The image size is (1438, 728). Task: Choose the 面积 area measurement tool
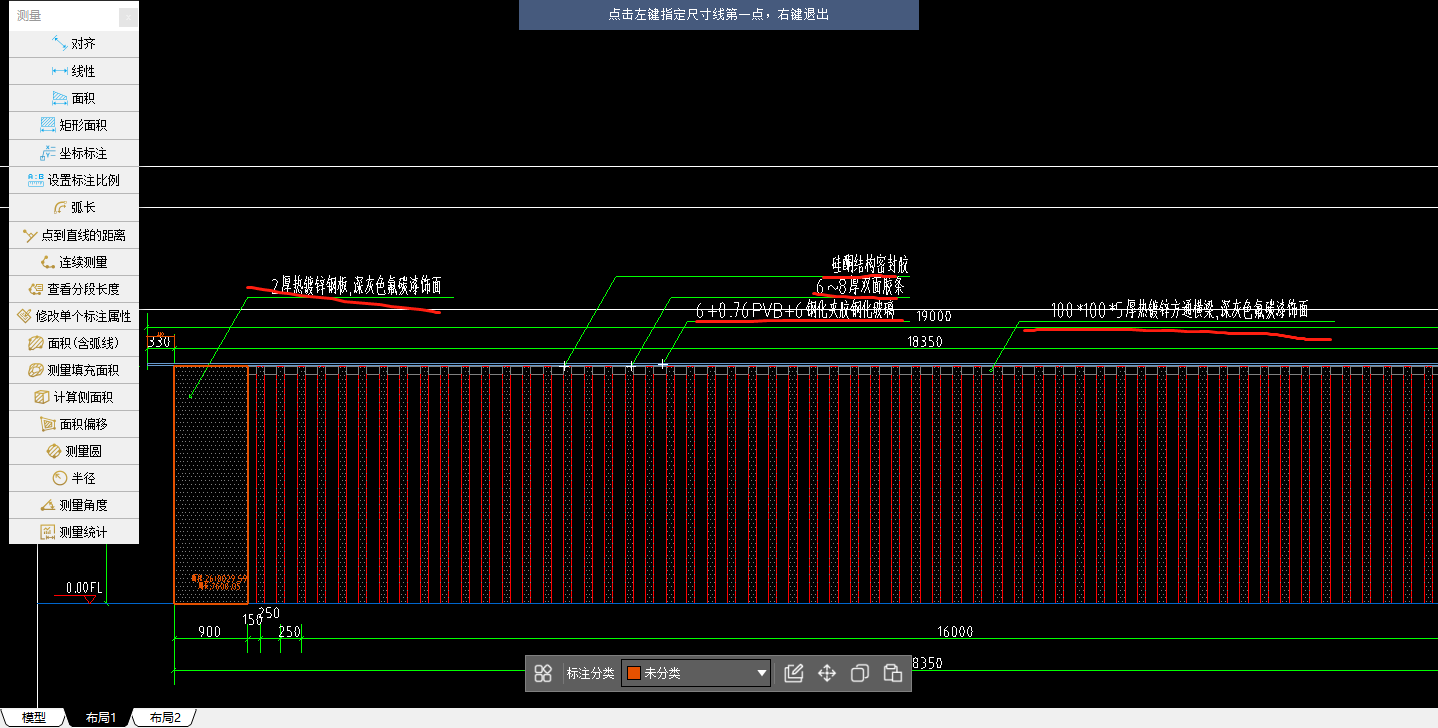73,98
